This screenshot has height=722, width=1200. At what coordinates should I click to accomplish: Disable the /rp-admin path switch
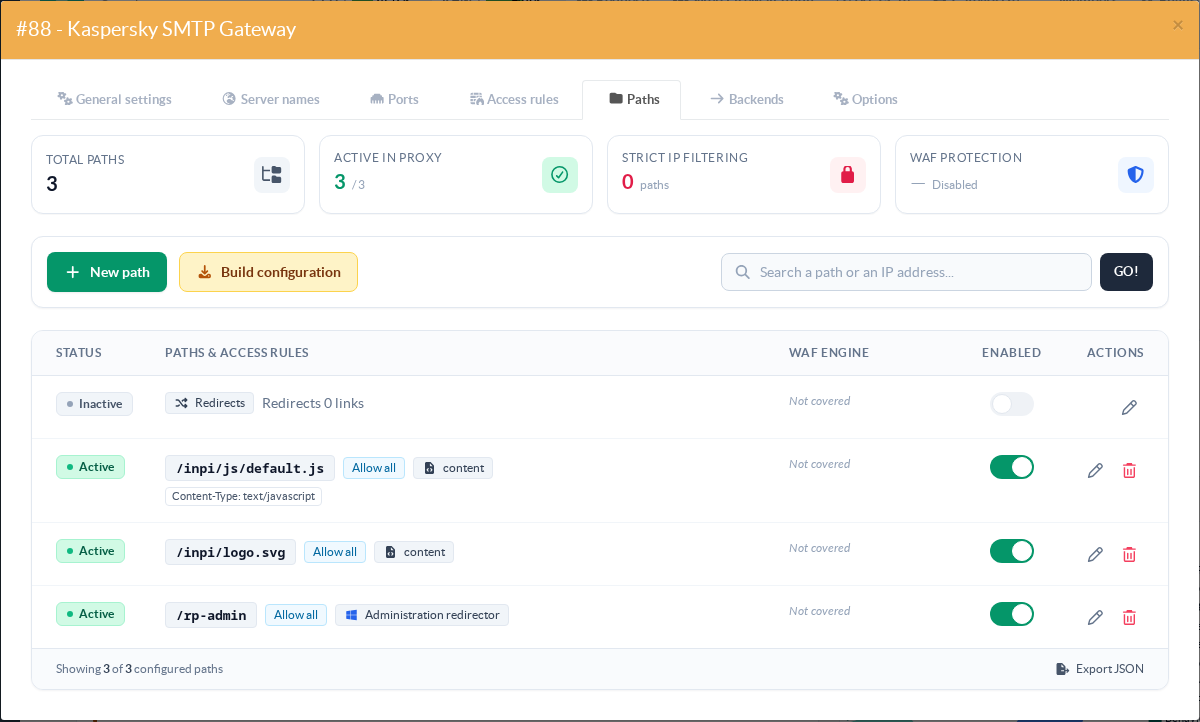click(1012, 614)
